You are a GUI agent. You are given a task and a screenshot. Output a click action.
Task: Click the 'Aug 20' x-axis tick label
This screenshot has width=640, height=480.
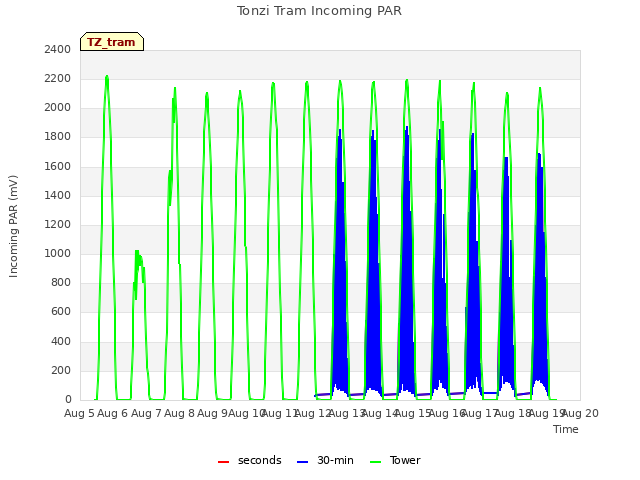coord(581,413)
